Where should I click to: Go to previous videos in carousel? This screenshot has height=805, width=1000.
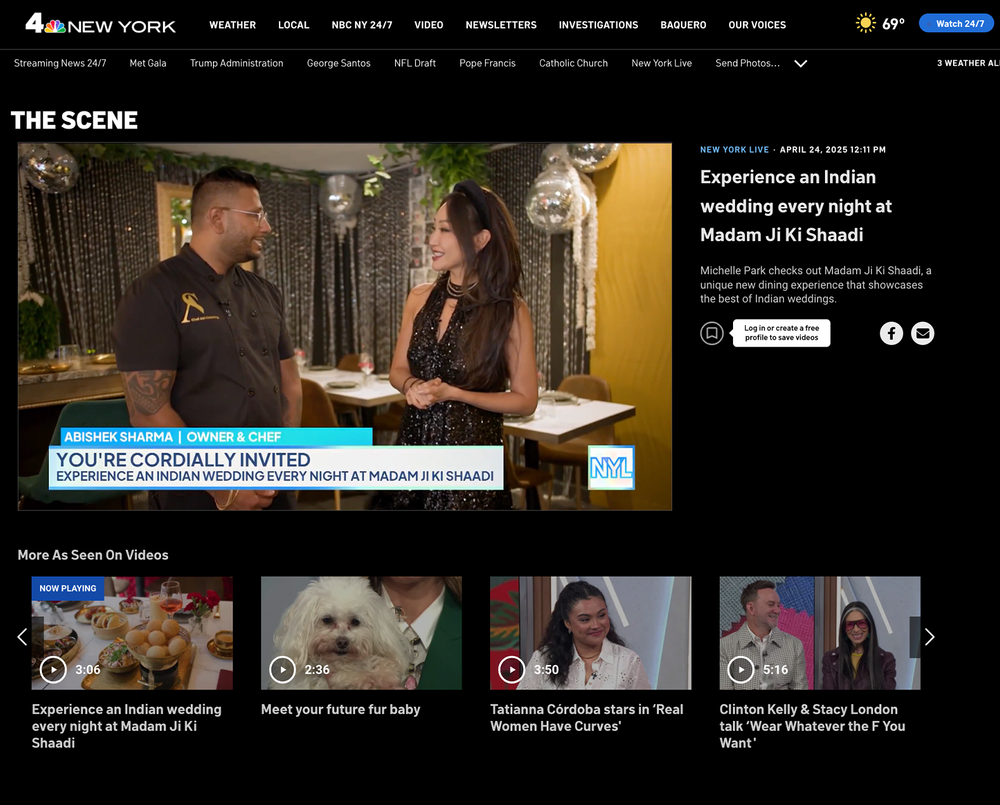(x=22, y=637)
